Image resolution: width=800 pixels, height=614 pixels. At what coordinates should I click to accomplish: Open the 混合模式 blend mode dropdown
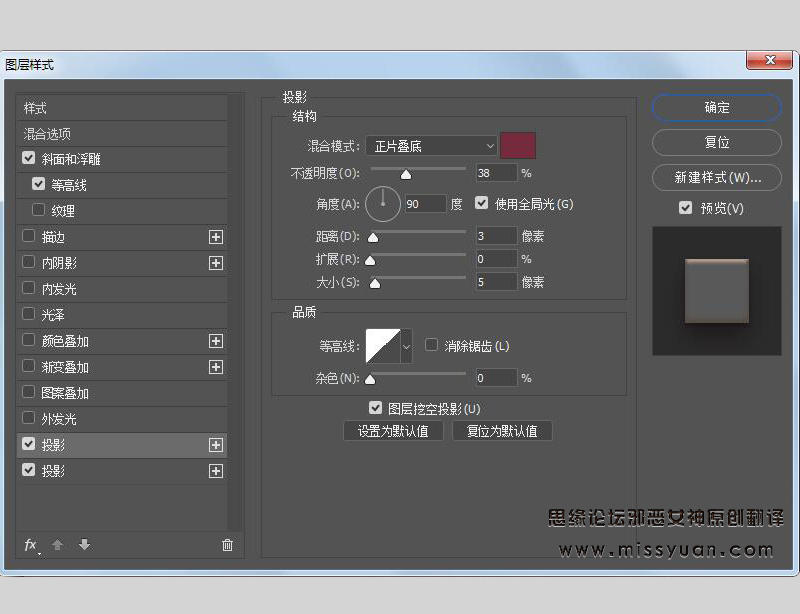(x=430, y=145)
